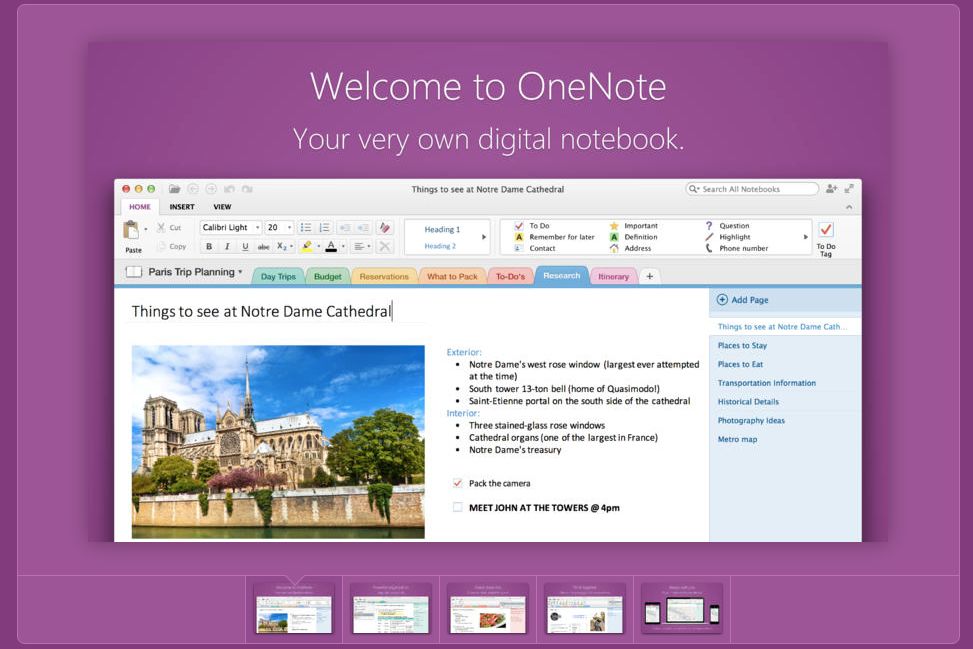This screenshot has width=973, height=649.
Task: Expand the heading styles gallery arrow
Action: point(484,237)
